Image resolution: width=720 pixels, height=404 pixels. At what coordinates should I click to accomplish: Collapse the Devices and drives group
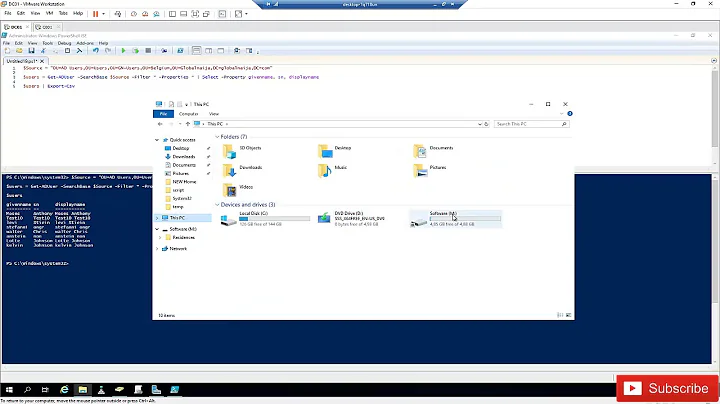[216, 204]
